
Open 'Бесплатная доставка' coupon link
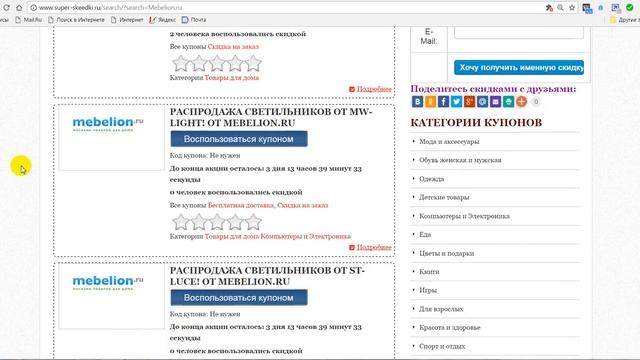tap(241, 205)
